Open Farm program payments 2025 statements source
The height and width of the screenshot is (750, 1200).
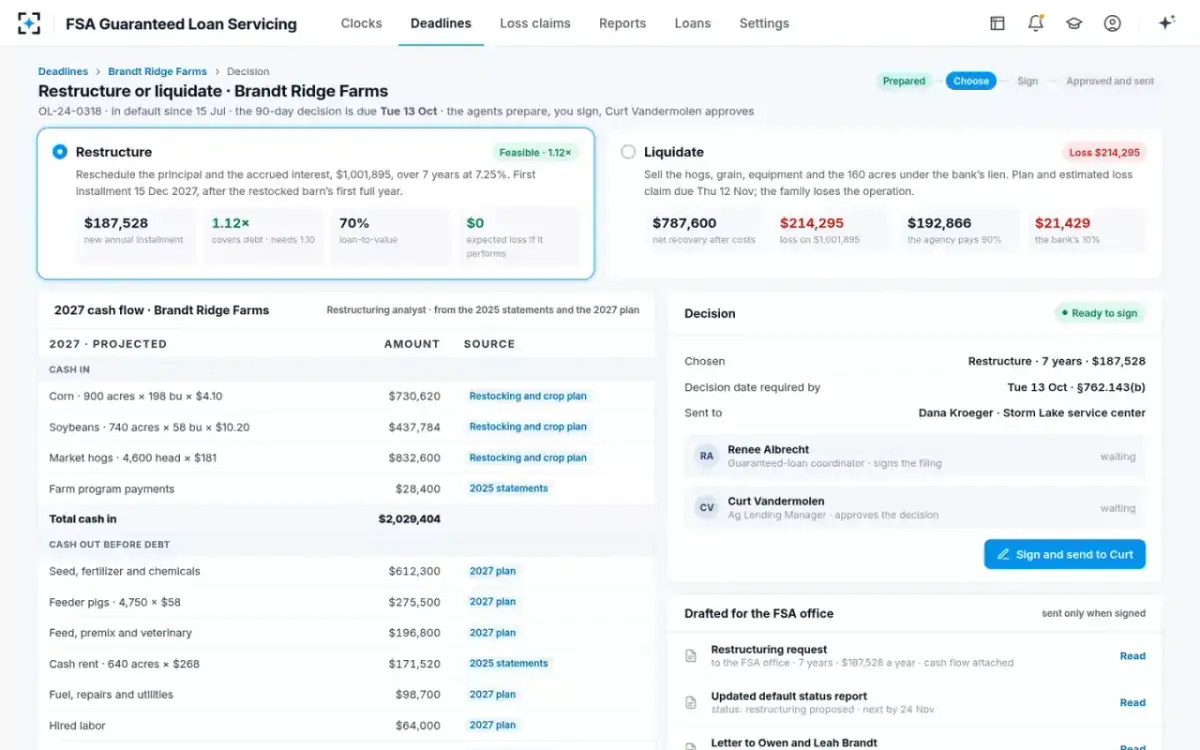tap(509, 489)
